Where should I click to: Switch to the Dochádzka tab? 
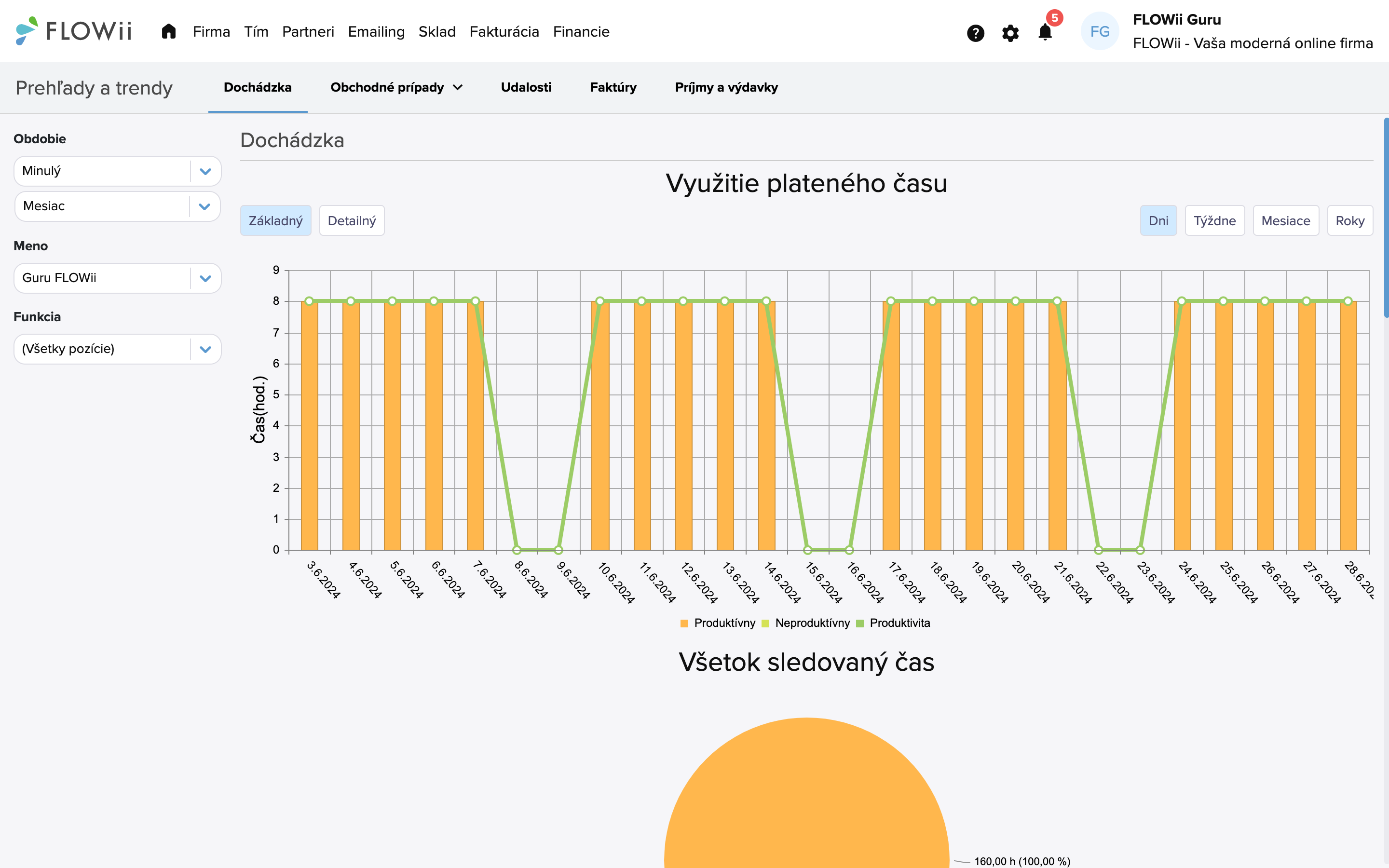pyautogui.click(x=258, y=87)
